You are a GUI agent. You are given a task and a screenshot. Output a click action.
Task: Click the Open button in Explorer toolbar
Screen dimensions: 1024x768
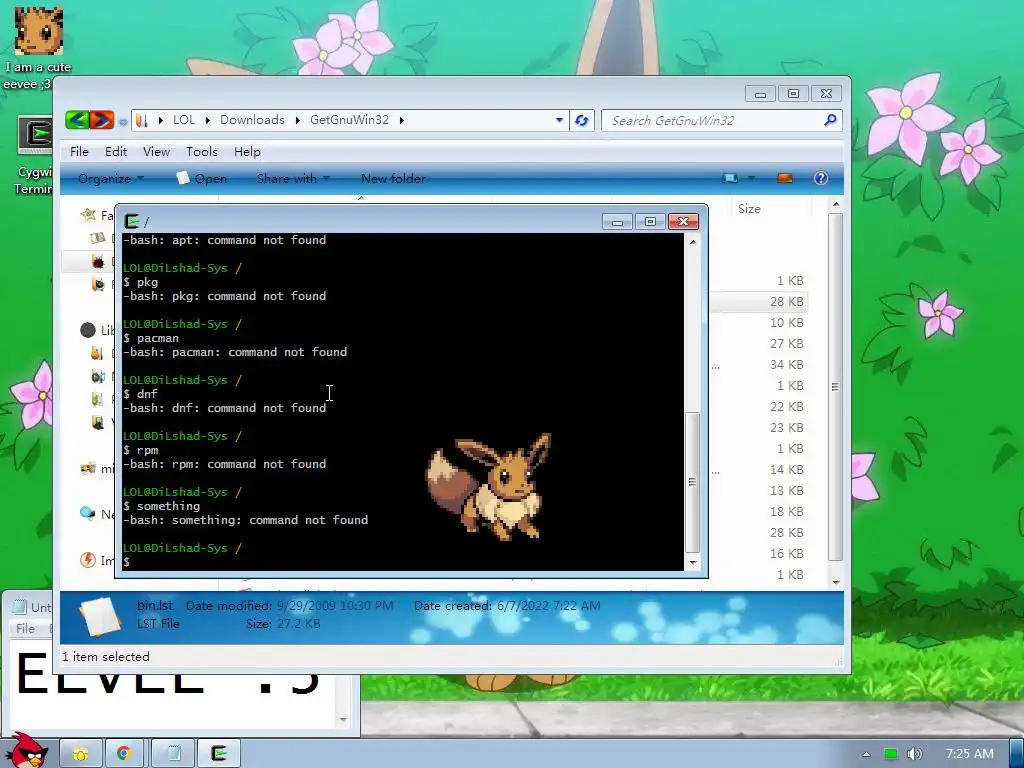click(202, 178)
